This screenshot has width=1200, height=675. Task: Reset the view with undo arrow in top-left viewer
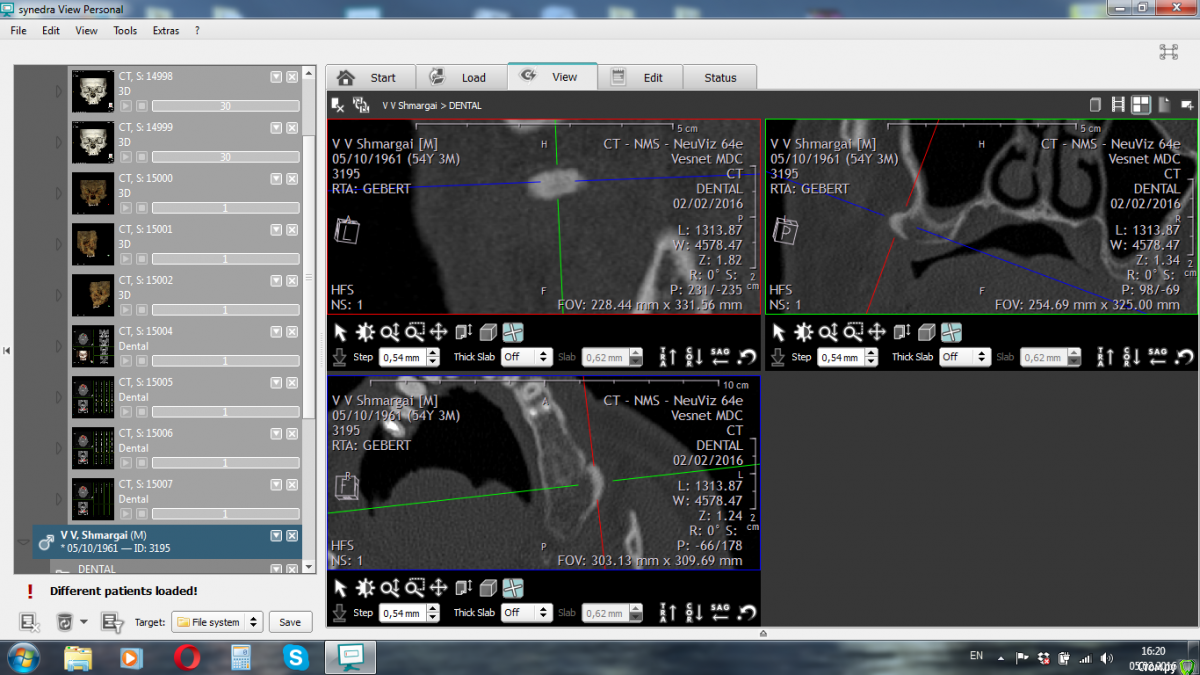click(747, 357)
